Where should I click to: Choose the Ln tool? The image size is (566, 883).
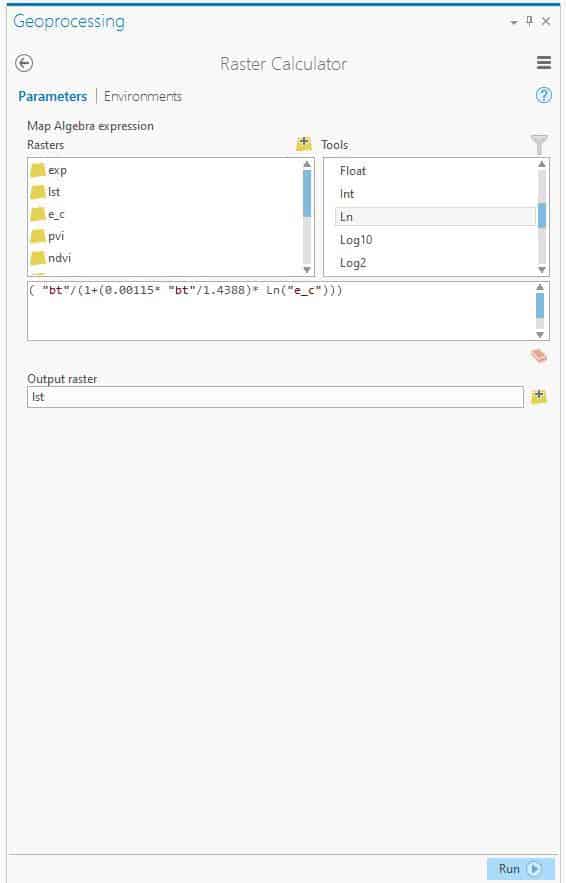click(435, 217)
